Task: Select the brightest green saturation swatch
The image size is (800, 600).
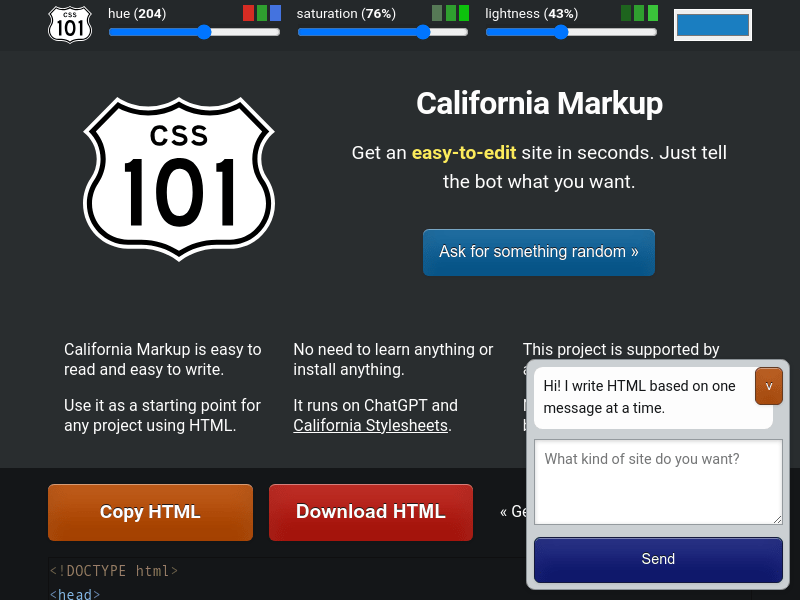Action: pyautogui.click(x=464, y=13)
